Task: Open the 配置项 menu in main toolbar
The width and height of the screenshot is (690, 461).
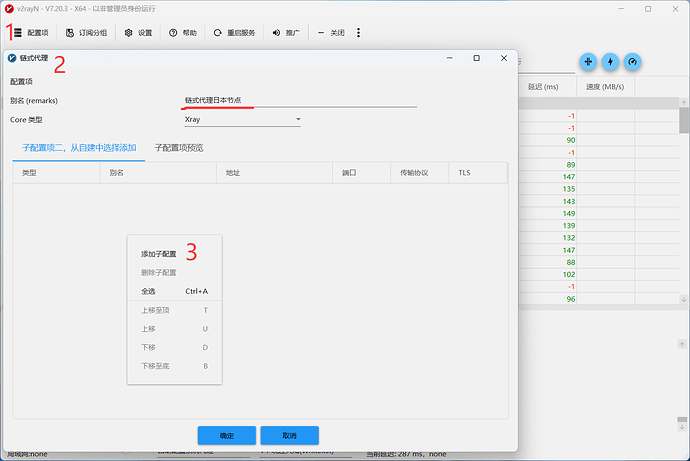Action: 31,33
